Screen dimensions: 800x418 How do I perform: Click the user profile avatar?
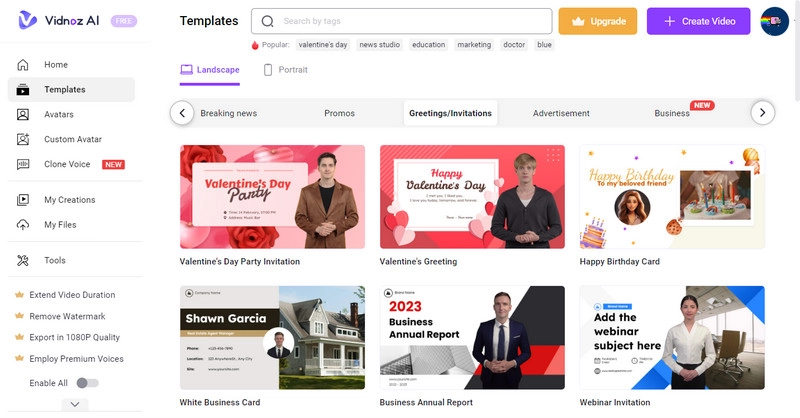click(774, 21)
